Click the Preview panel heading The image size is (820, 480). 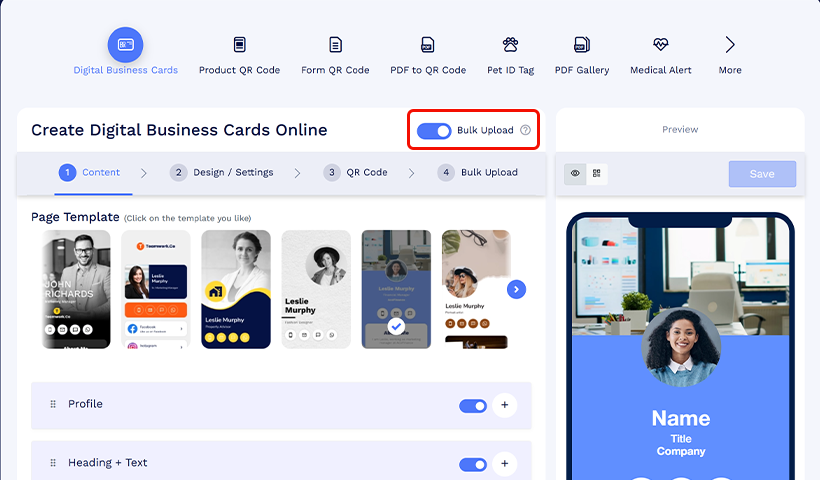click(680, 130)
